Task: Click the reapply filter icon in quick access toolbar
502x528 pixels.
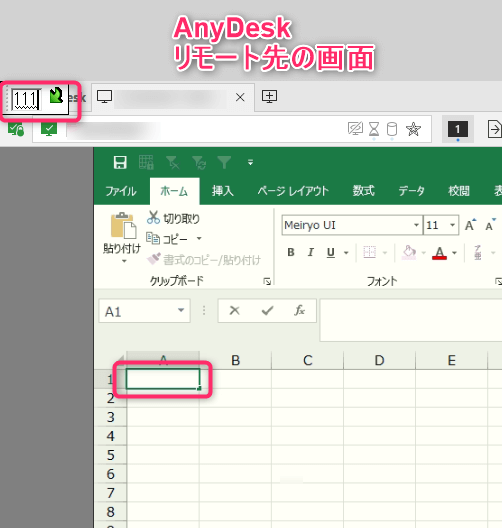Action: pos(199,162)
